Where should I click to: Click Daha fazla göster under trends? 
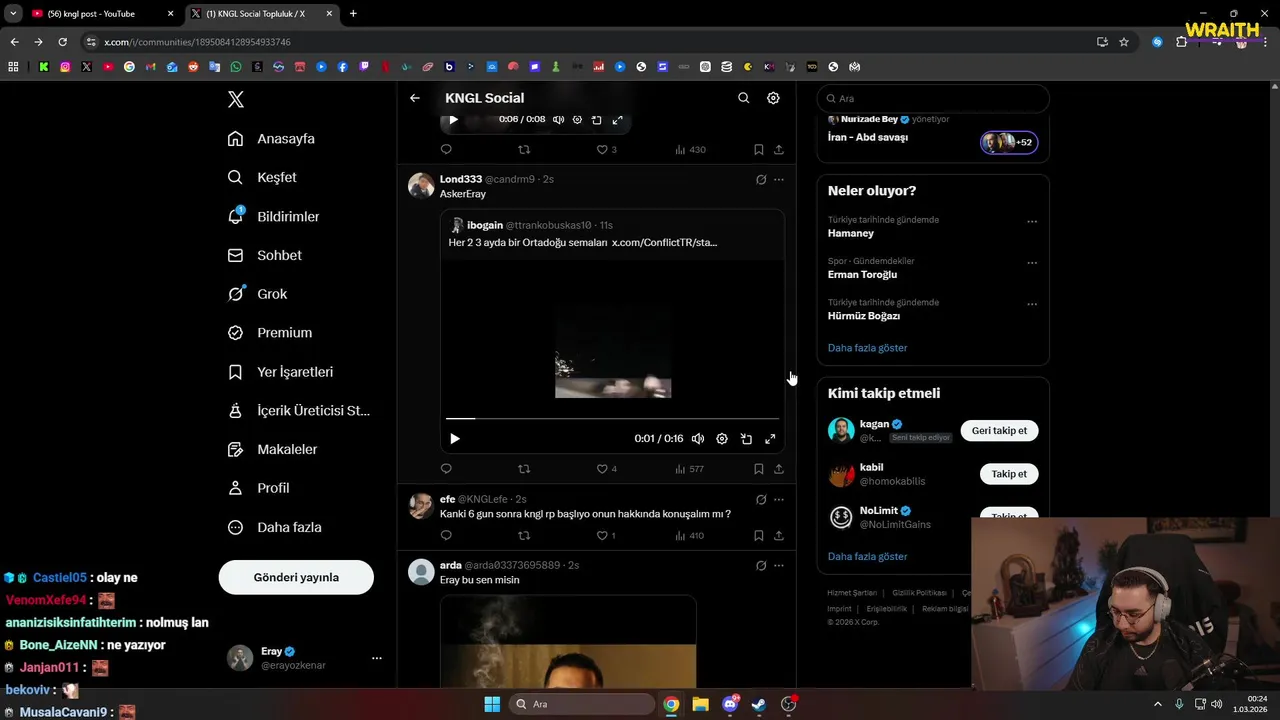pos(867,348)
